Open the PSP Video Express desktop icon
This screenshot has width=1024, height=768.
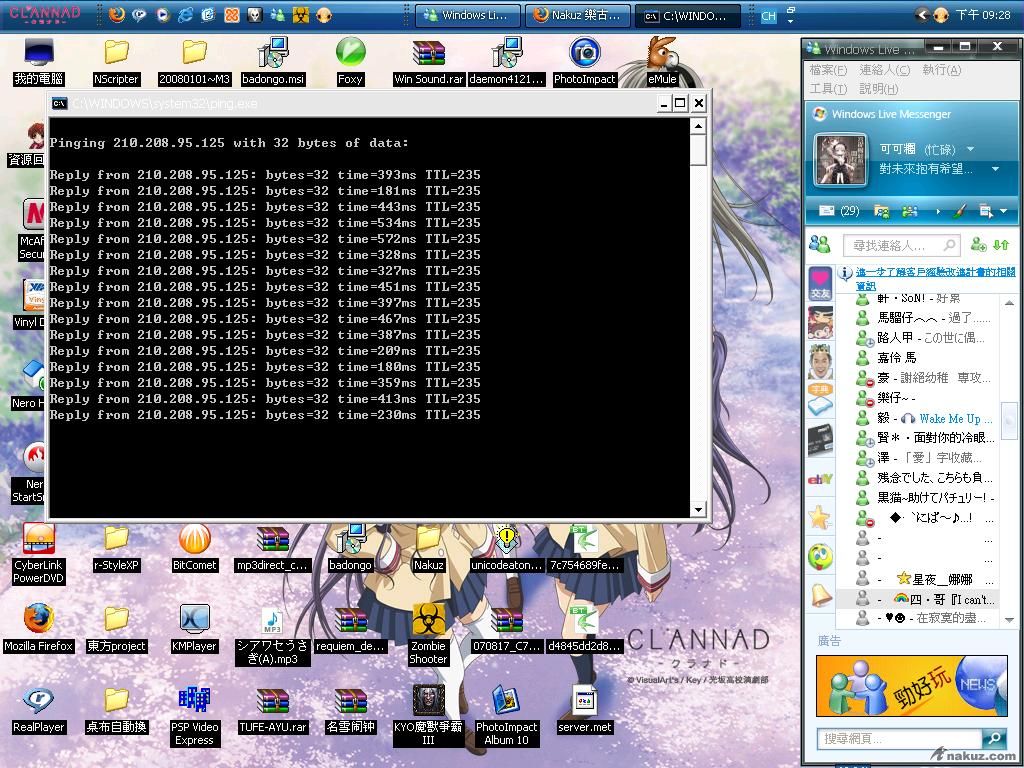coord(194,716)
